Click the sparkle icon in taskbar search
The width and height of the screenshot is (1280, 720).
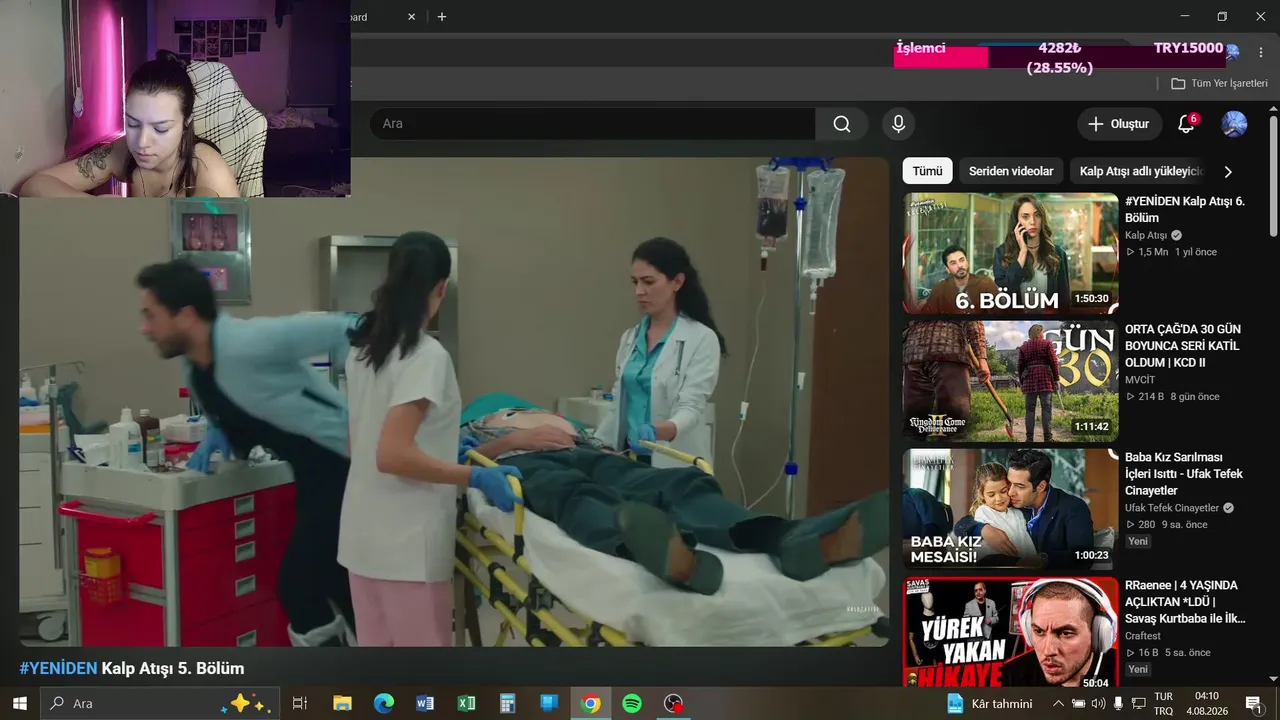pos(246,703)
